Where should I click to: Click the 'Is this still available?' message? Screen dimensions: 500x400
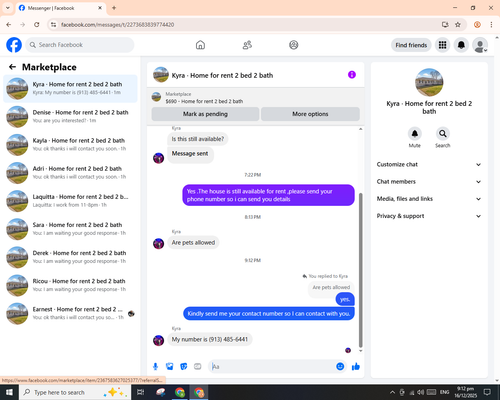[198, 139]
